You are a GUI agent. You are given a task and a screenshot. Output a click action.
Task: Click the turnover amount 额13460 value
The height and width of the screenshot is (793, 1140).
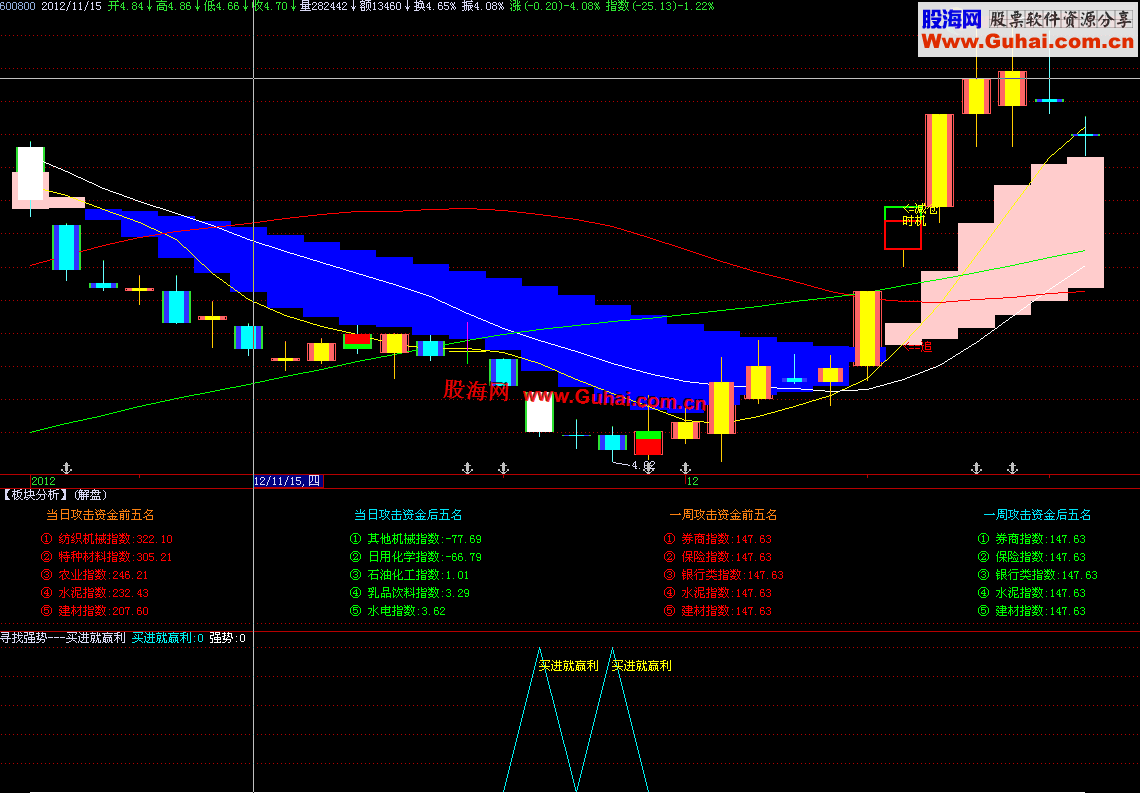click(x=380, y=6)
